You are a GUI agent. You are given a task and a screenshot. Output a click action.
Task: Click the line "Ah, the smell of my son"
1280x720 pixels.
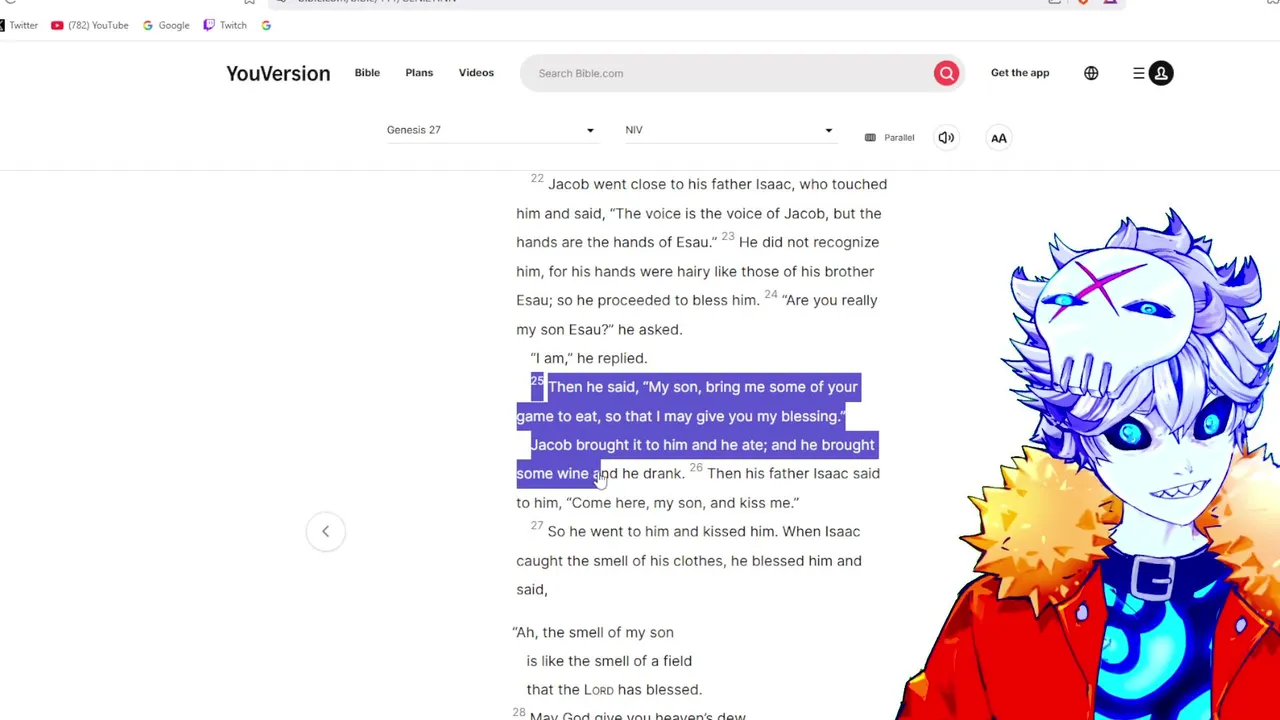[593, 633]
